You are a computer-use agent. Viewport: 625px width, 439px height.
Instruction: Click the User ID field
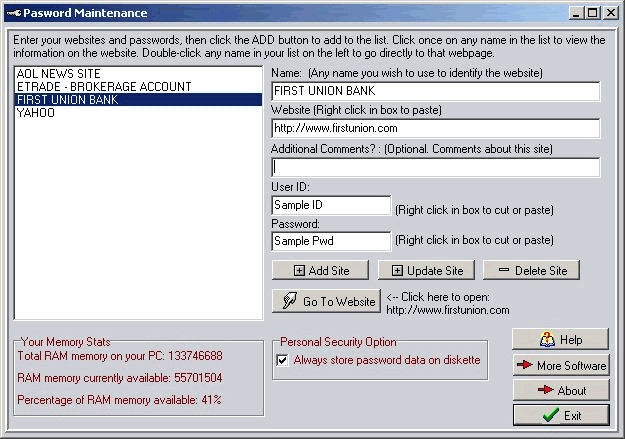point(331,205)
